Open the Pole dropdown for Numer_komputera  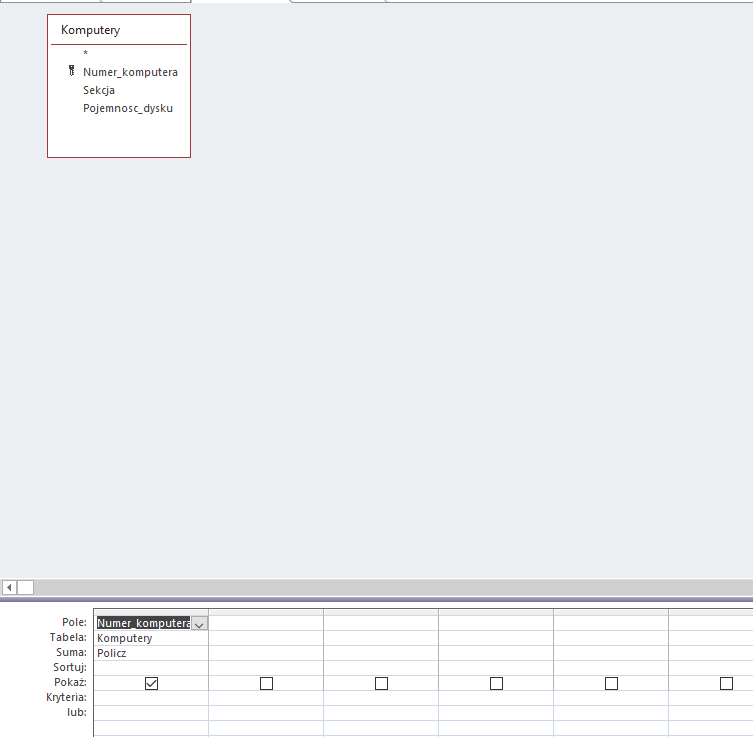click(x=199, y=624)
